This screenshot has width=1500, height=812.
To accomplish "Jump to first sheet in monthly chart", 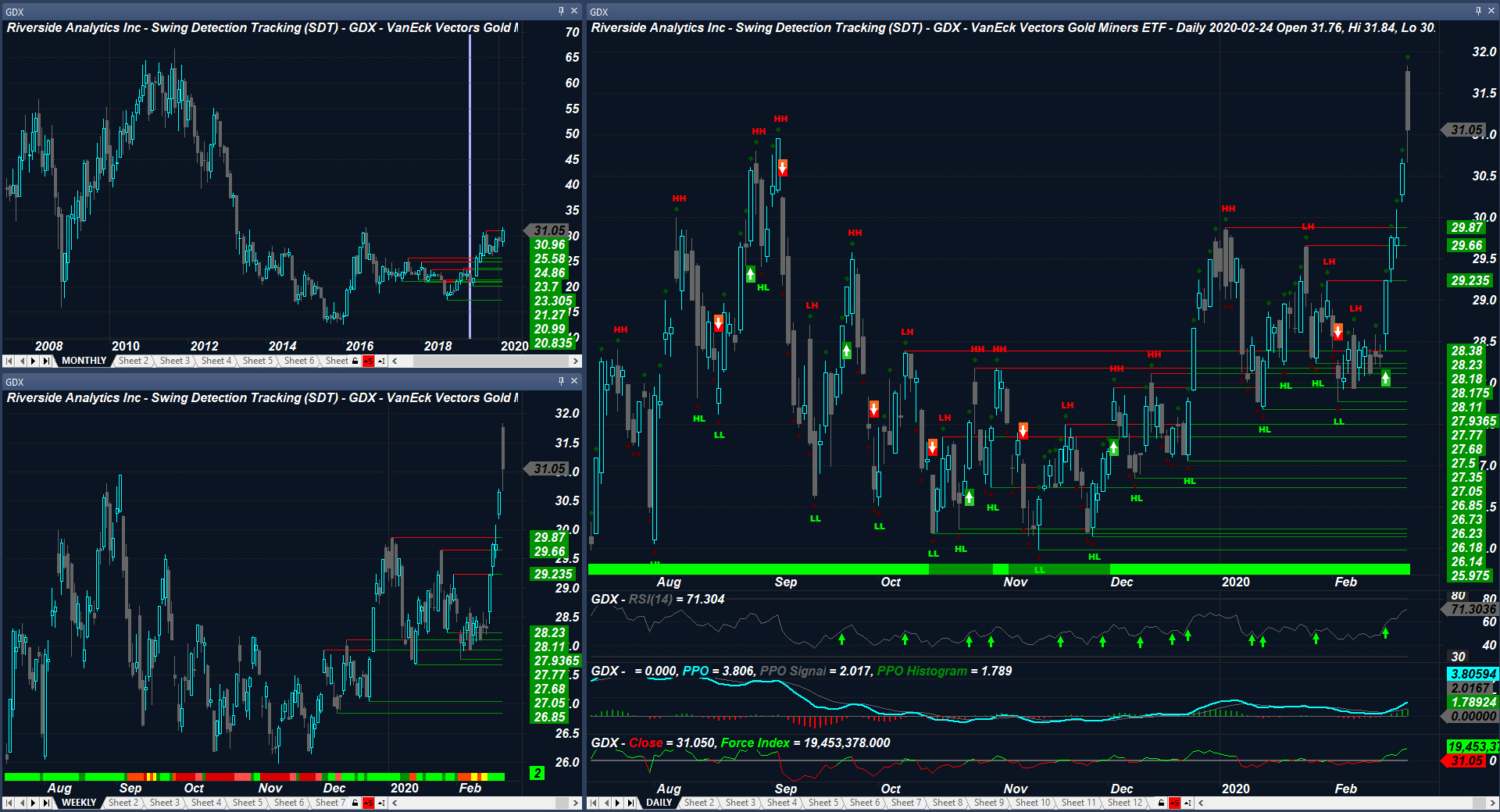I will tap(9, 361).
